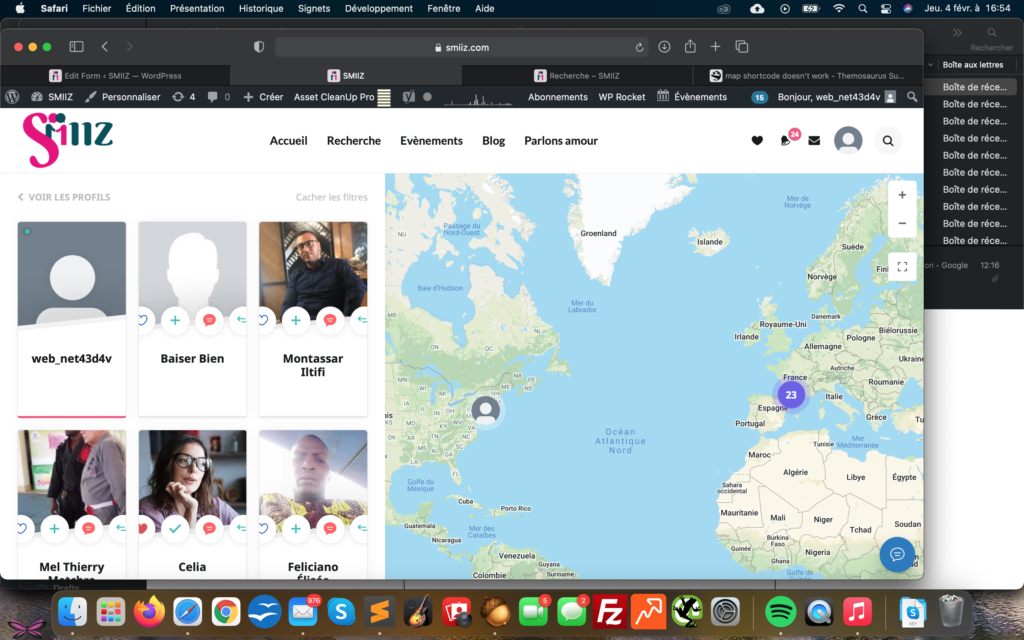Viewport: 1024px width, 640px height.
Task: Open Évènements in admin bar
Action: [692, 97]
